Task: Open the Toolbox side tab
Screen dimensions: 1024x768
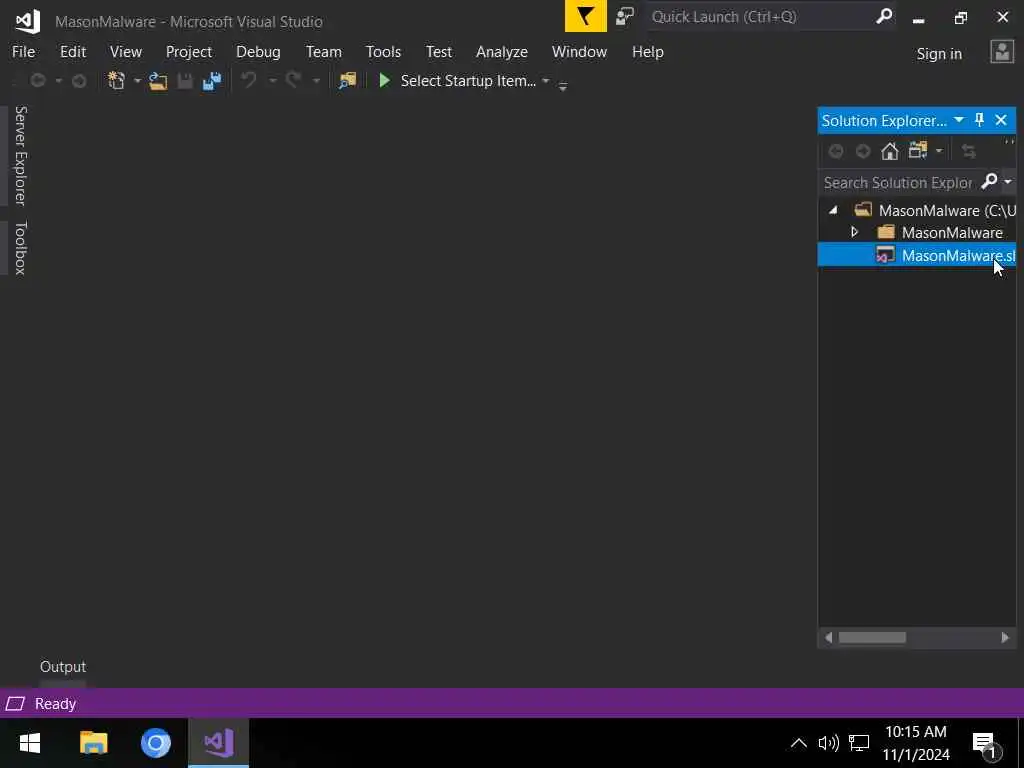Action: (20, 248)
